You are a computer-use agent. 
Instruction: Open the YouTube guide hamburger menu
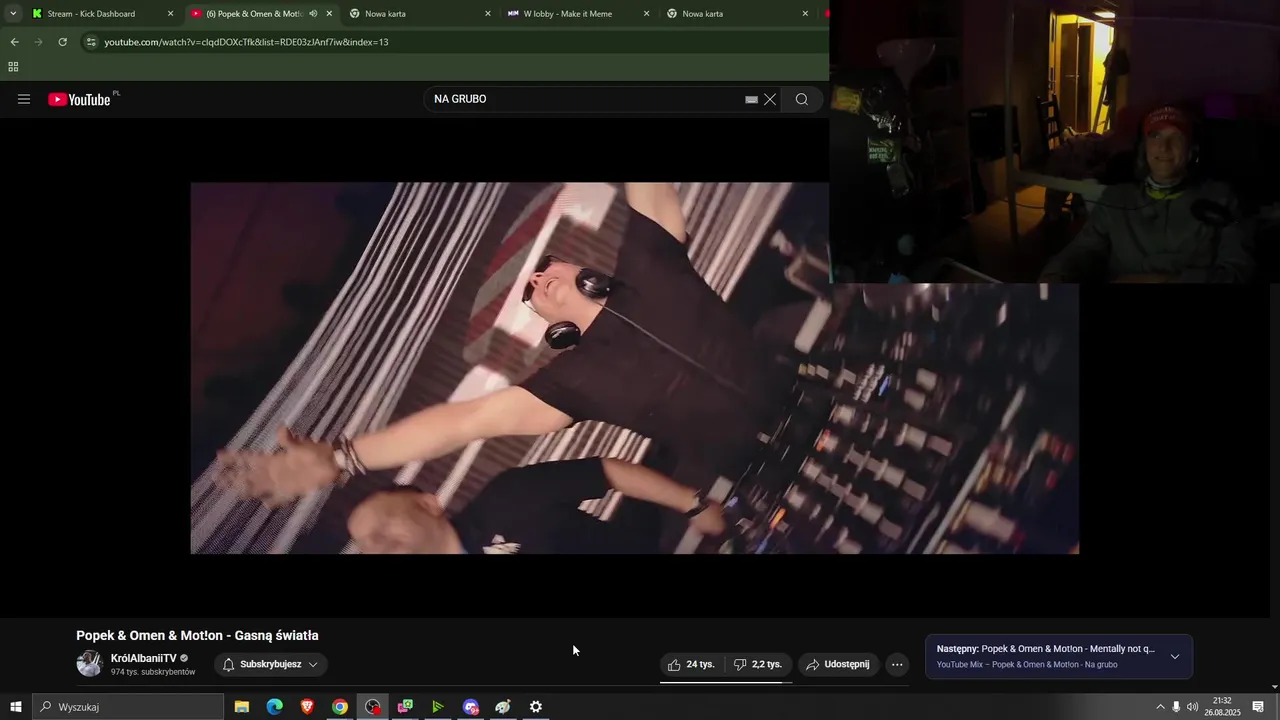point(24,99)
